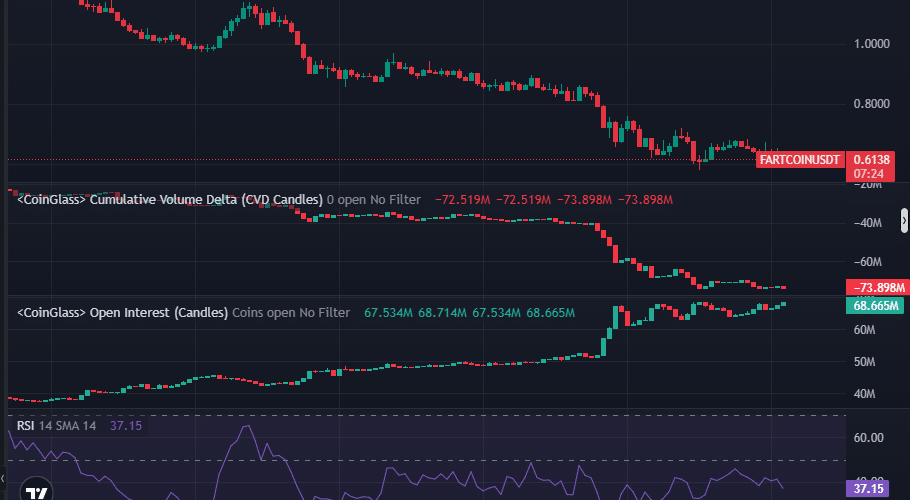Click the -60M level on CVD scale

[x=868, y=262]
